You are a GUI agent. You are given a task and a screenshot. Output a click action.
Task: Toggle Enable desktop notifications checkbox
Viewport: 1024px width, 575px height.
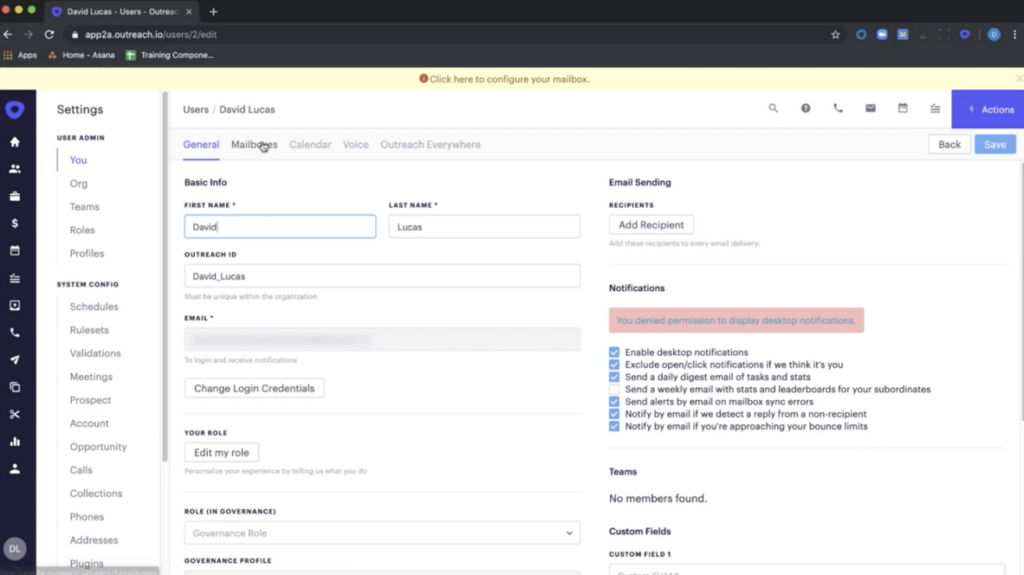click(x=614, y=352)
